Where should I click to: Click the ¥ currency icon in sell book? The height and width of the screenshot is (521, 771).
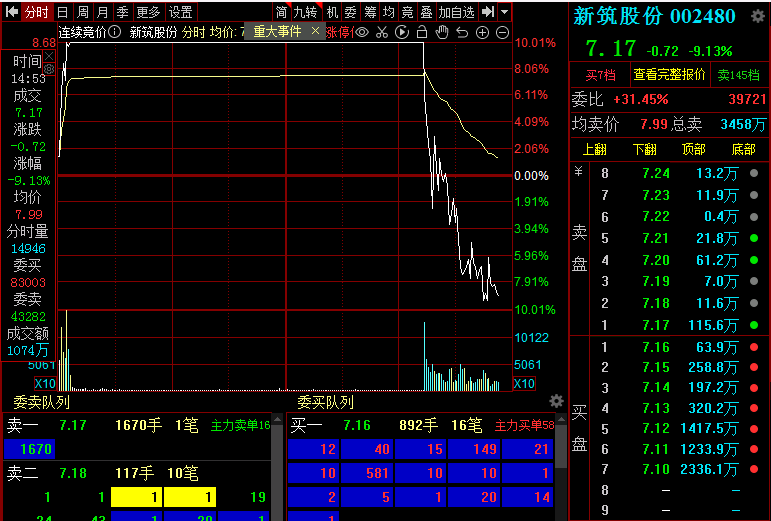pyautogui.click(x=579, y=172)
